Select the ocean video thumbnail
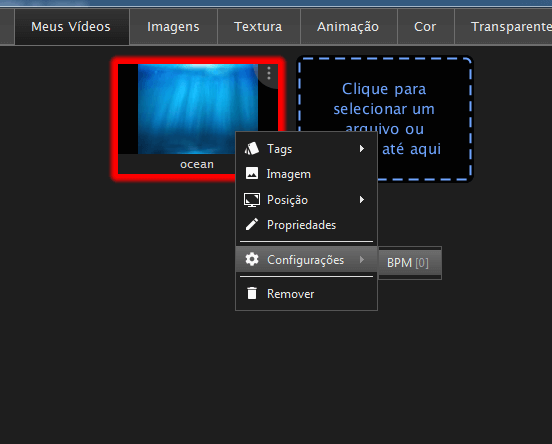552x444 pixels. 198,119
